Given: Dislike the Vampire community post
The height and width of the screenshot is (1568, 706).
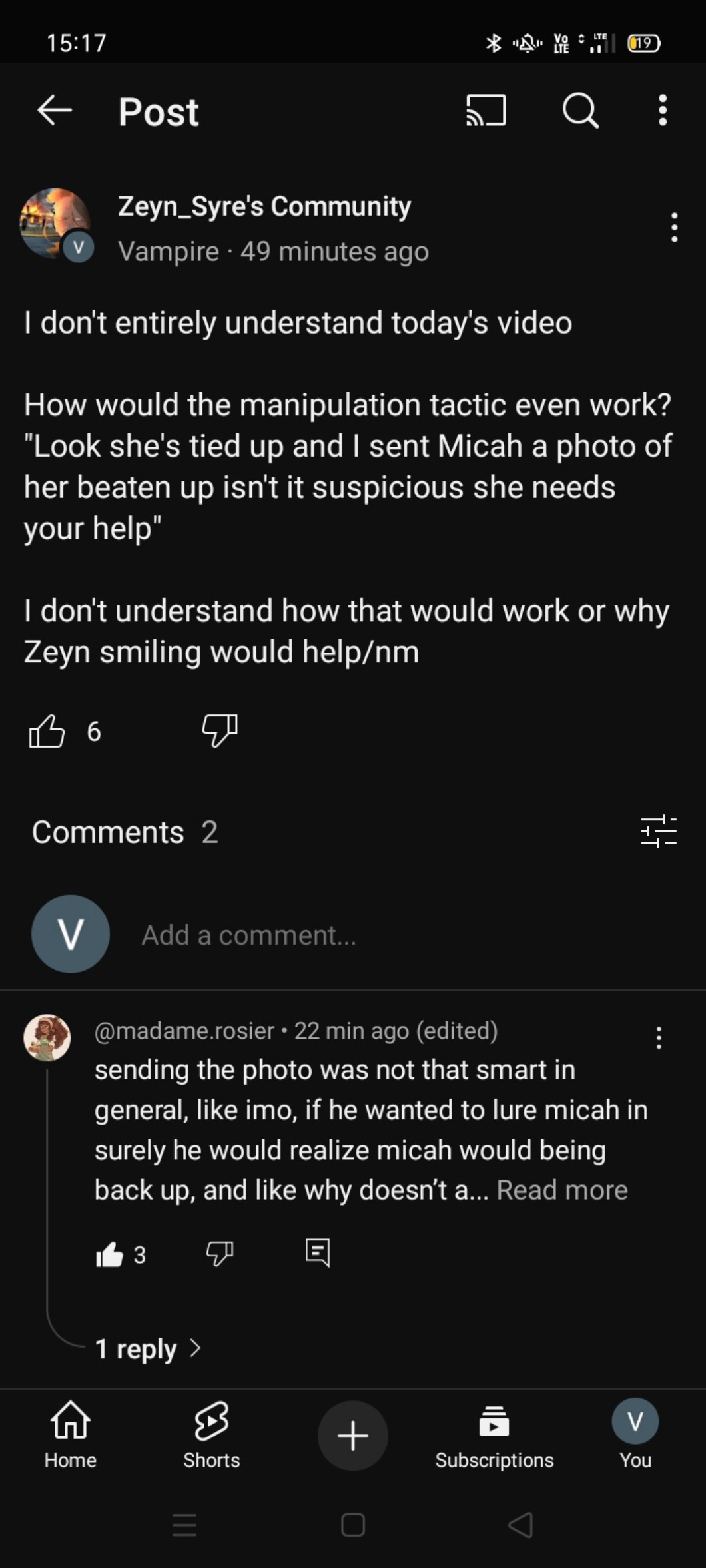Looking at the screenshot, I should pos(220,731).
